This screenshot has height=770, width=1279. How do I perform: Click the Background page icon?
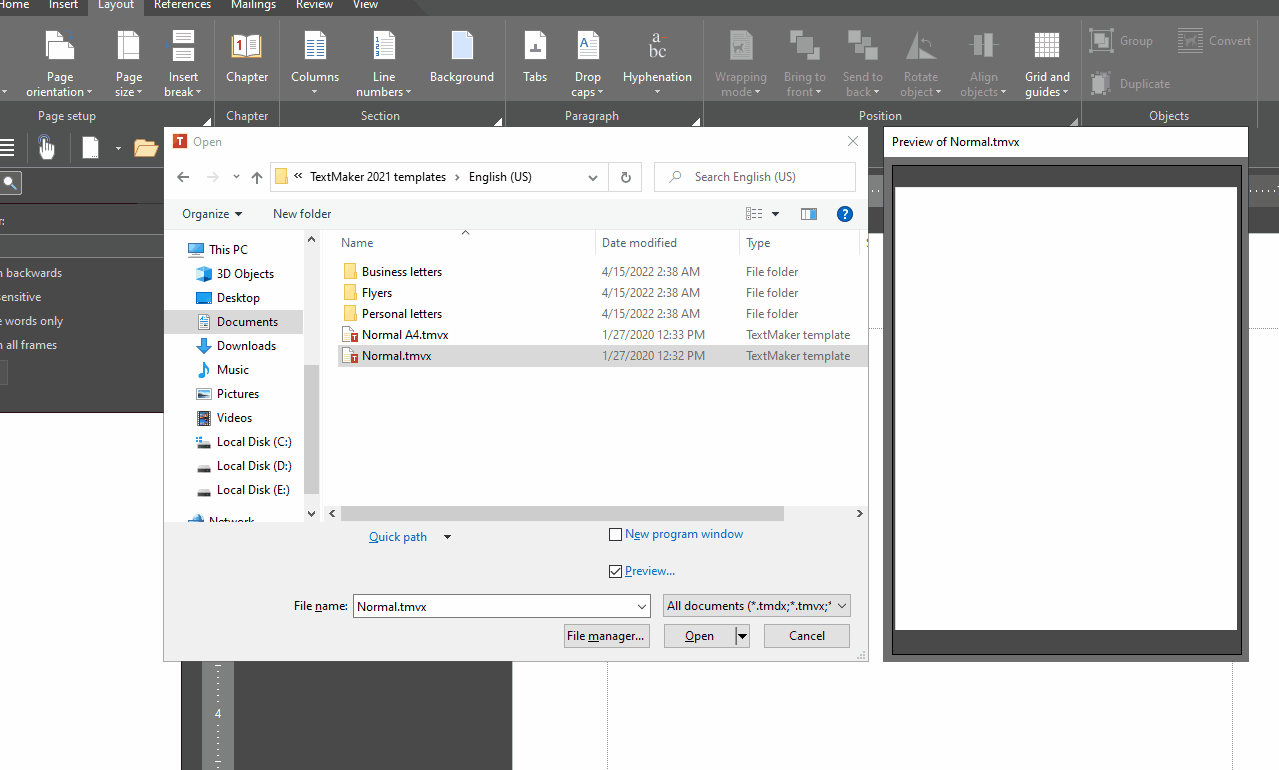pos(461,47)
